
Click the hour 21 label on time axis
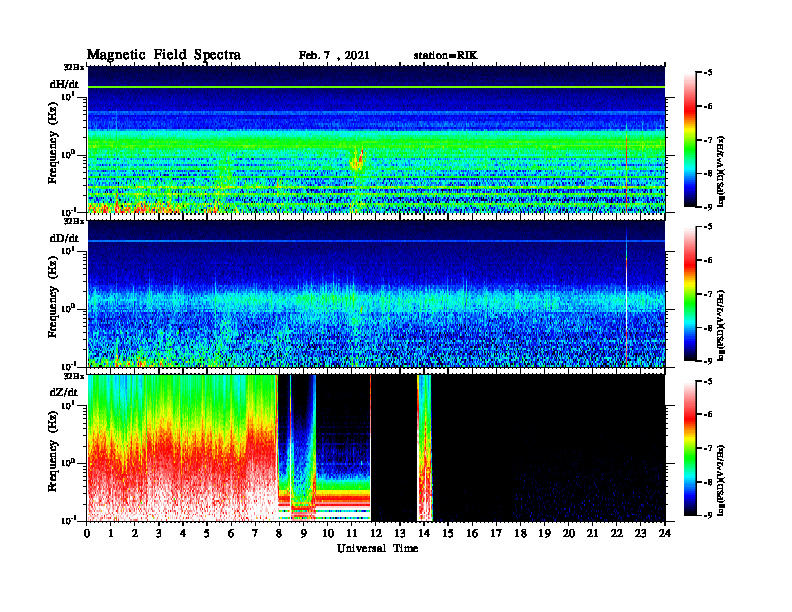(x=592, y=534)
